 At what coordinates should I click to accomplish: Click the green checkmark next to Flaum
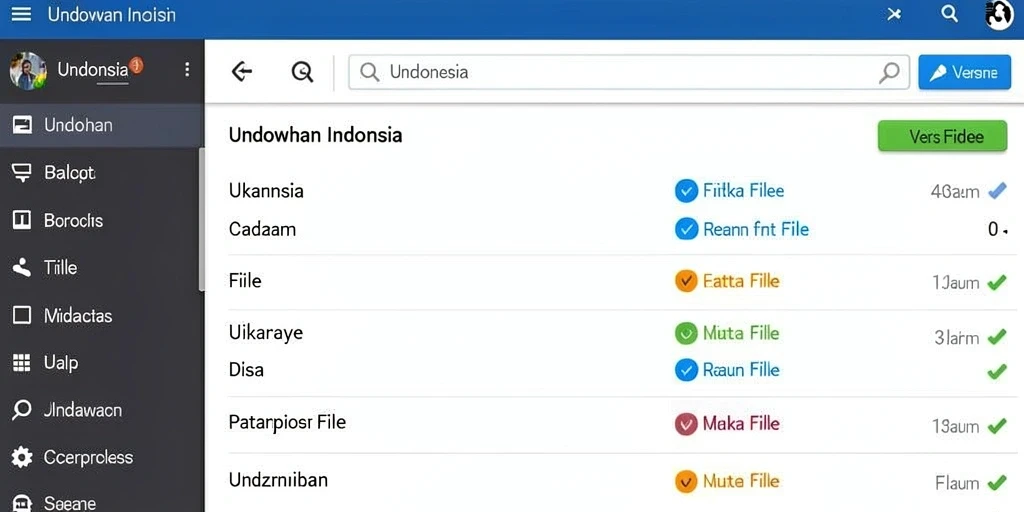coord(997,483)
